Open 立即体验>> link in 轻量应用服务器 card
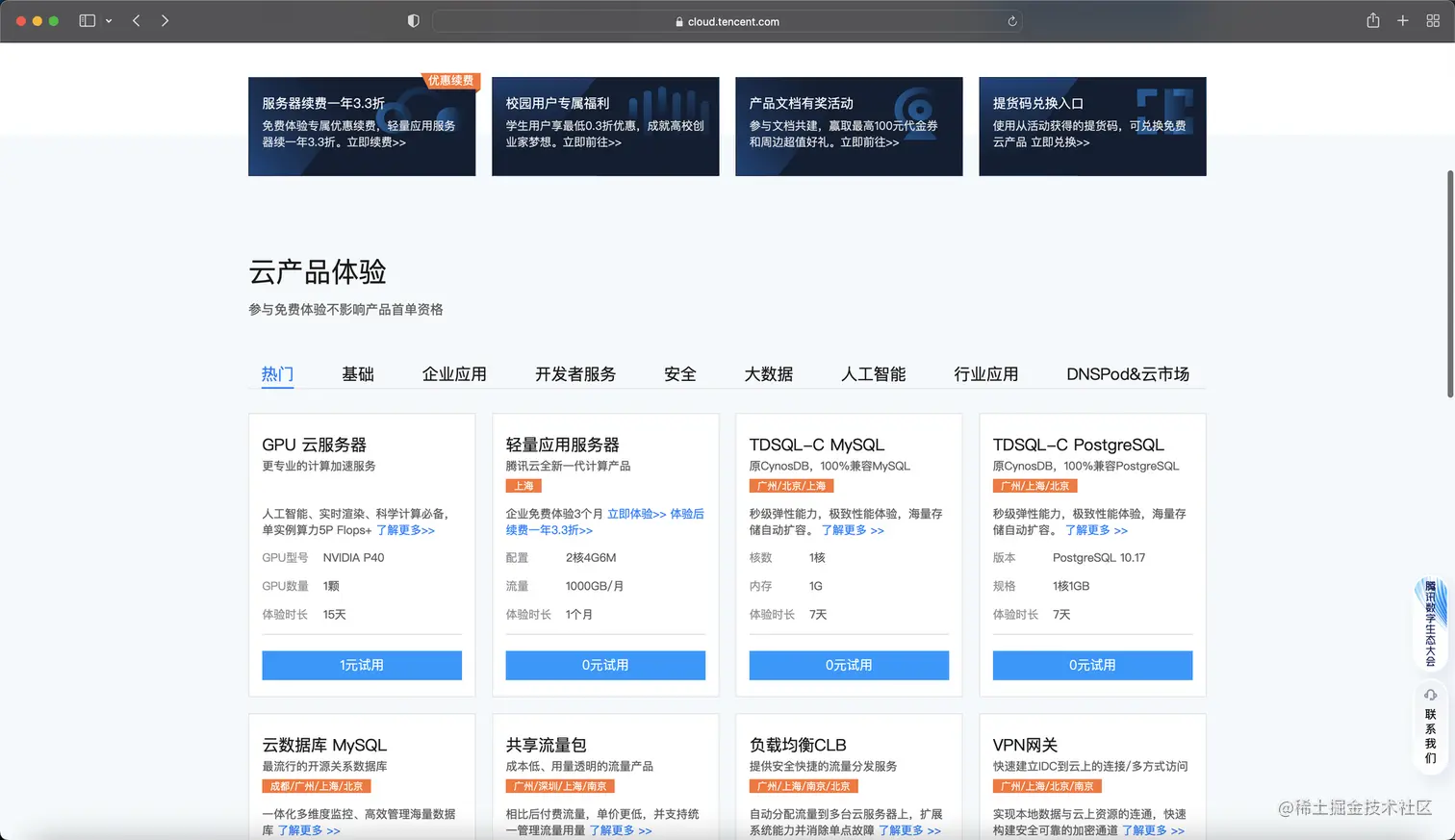 [x=636, y=514]
